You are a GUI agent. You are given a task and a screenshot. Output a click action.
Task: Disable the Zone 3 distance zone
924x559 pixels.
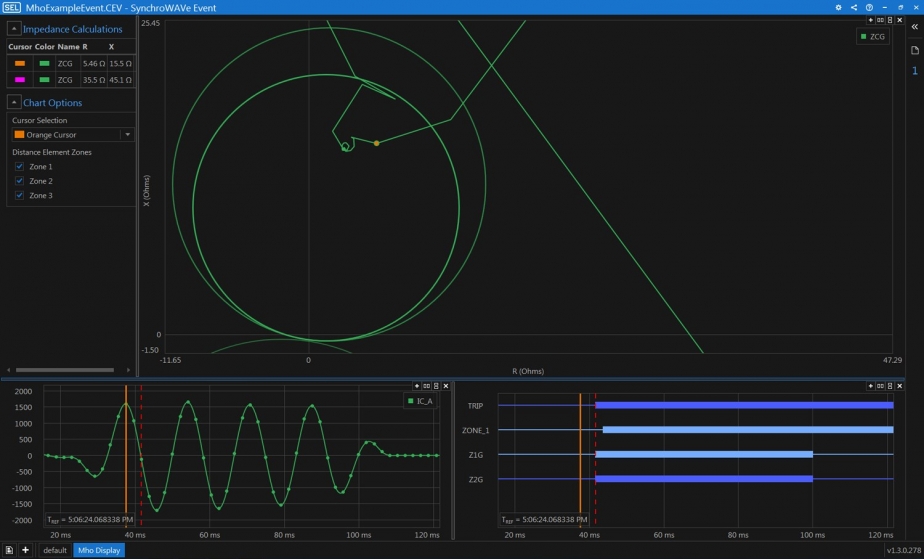pos(19,195)
